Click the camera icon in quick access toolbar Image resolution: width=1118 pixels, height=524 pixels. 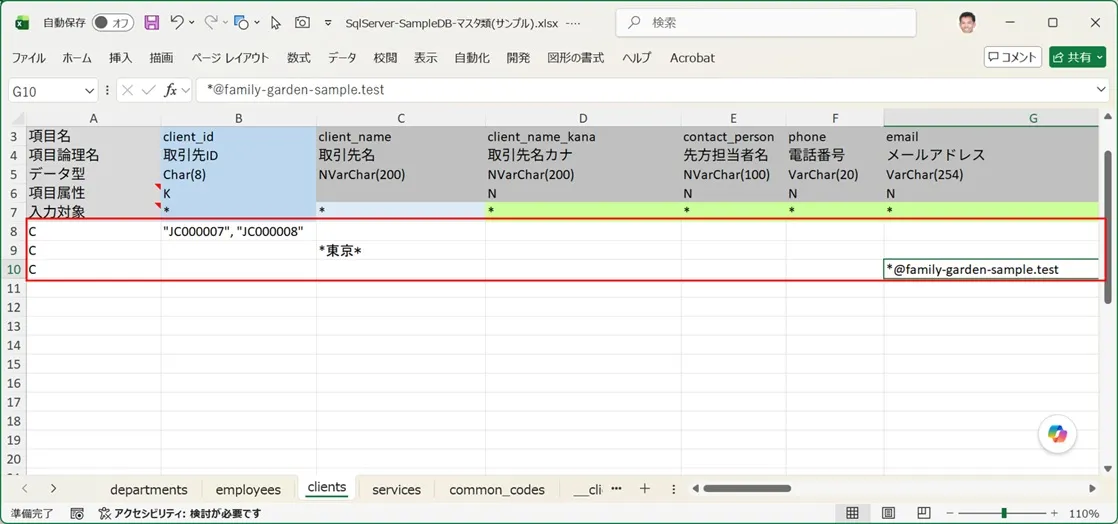[x=302, y=23]
